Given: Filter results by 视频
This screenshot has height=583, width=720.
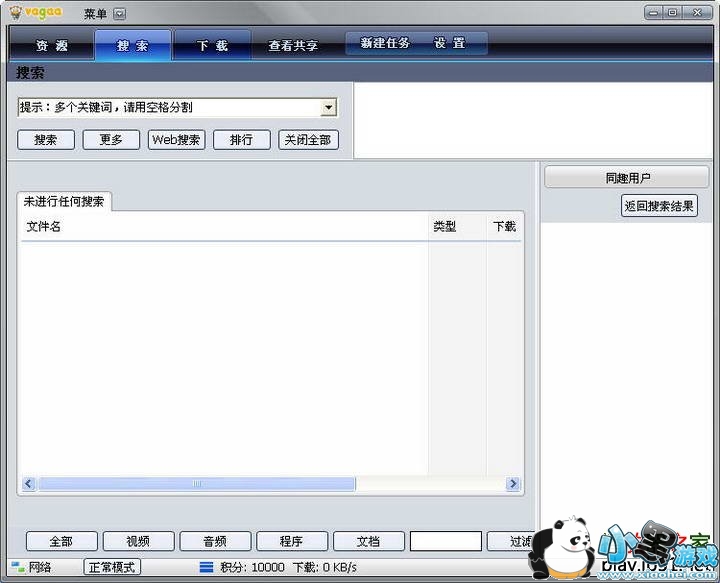Looking at the screenshot, I should click(x=138, y=541).
